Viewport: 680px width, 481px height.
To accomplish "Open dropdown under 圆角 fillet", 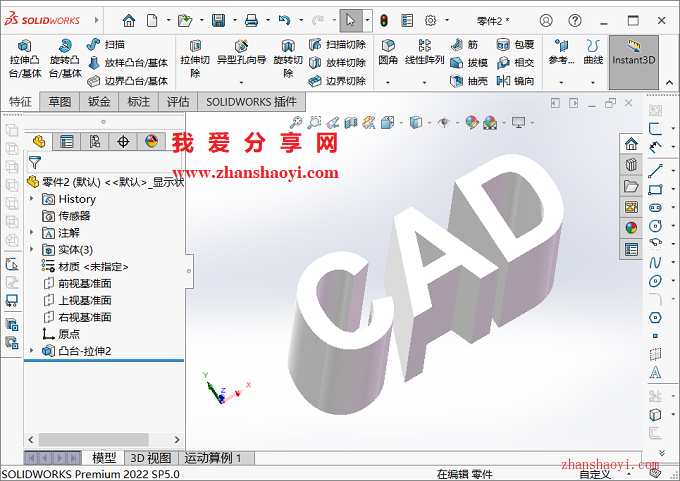I will pos(388,82).
